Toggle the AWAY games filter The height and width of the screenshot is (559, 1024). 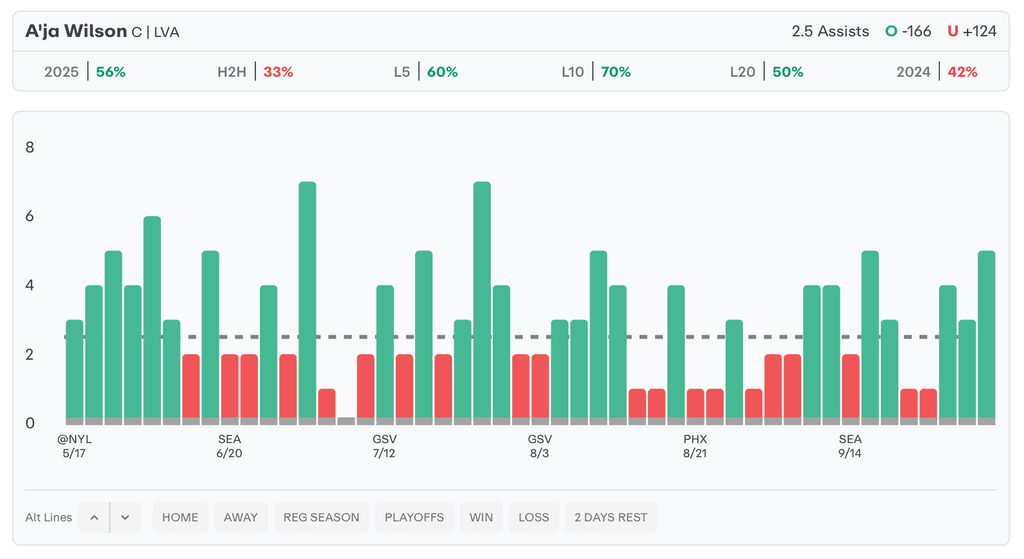tap(240, 517)
